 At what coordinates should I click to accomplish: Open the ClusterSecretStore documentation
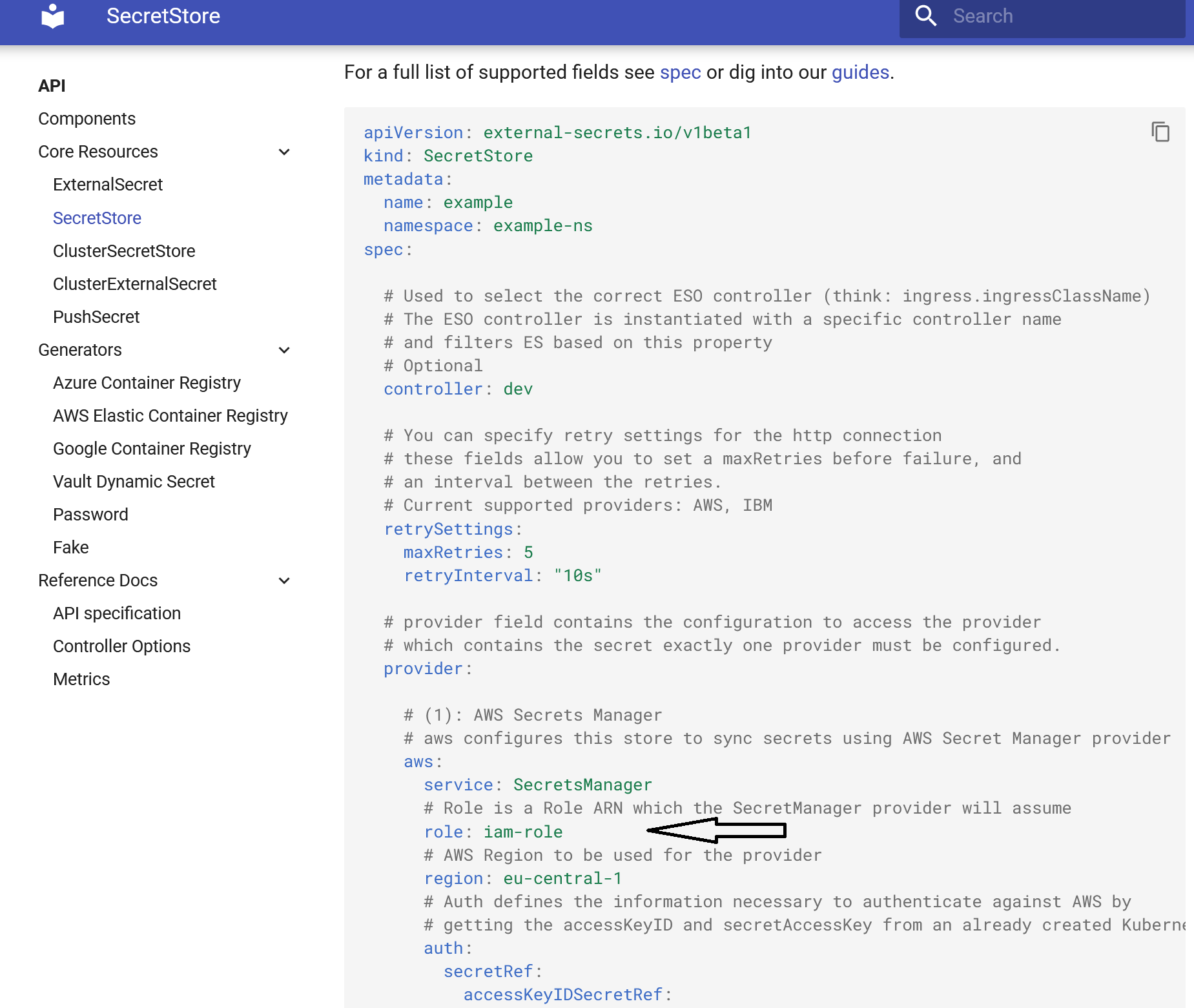(124, 251)
